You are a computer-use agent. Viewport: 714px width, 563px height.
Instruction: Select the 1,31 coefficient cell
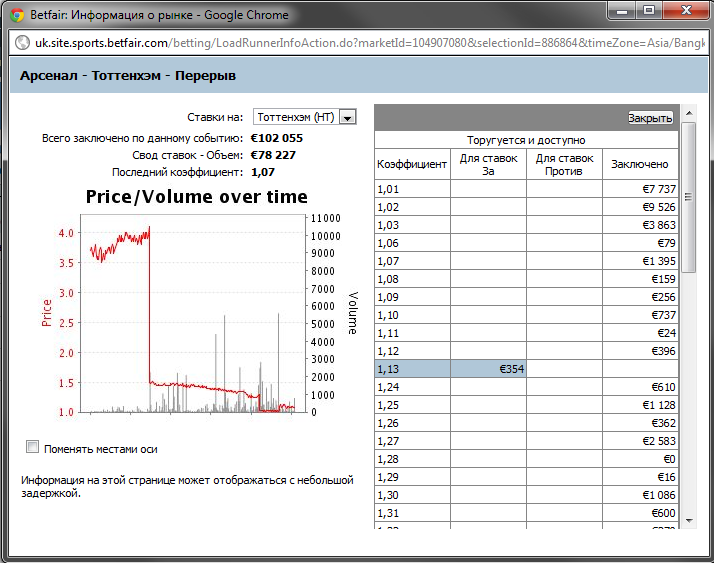pyautogui.click(x=413, y=512)
